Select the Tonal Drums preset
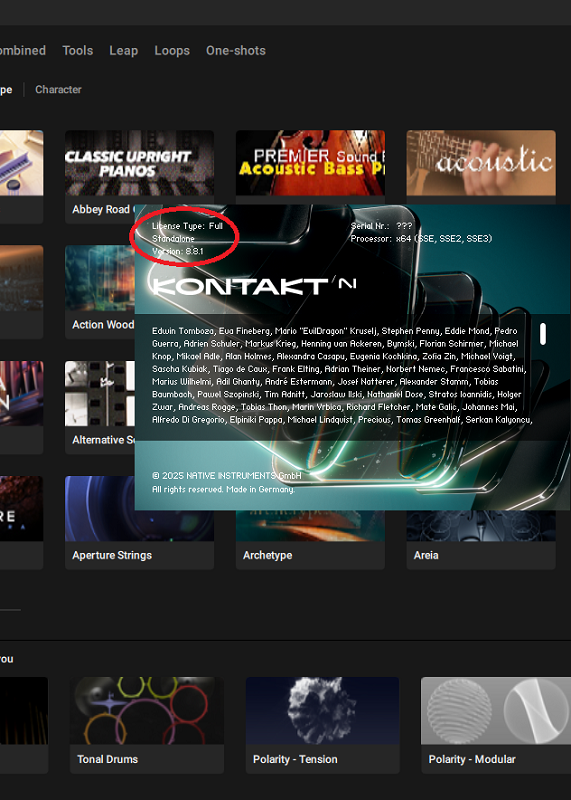Screen dimensions: 571x800 pos(147,725)
